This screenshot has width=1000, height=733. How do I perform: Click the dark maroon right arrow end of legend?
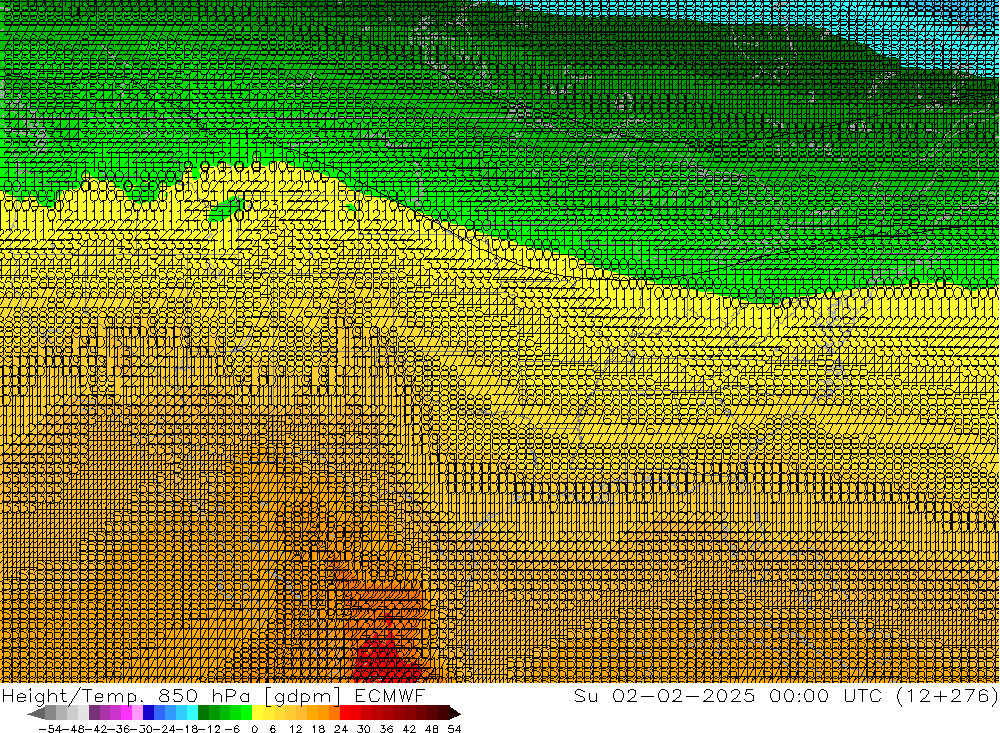click(x=455, y=713)
